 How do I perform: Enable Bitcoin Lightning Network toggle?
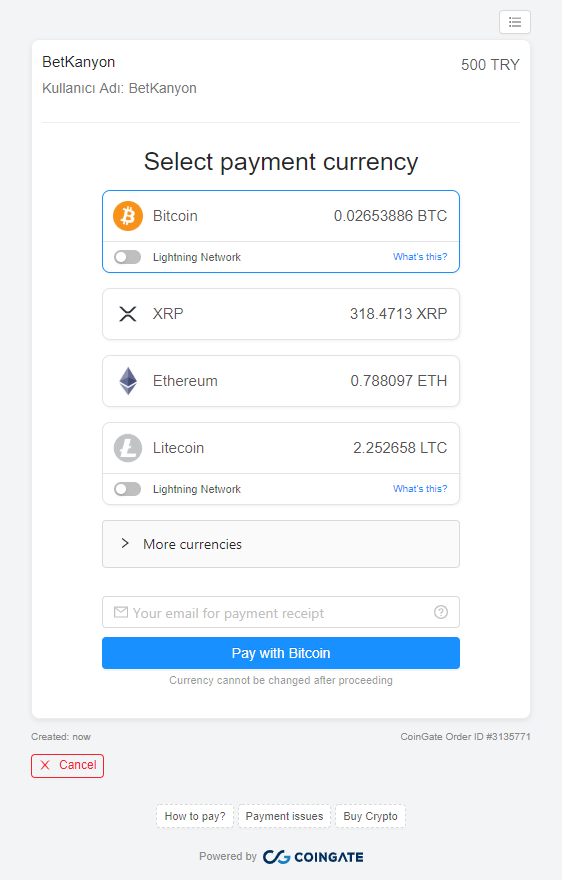click(127, 257)
